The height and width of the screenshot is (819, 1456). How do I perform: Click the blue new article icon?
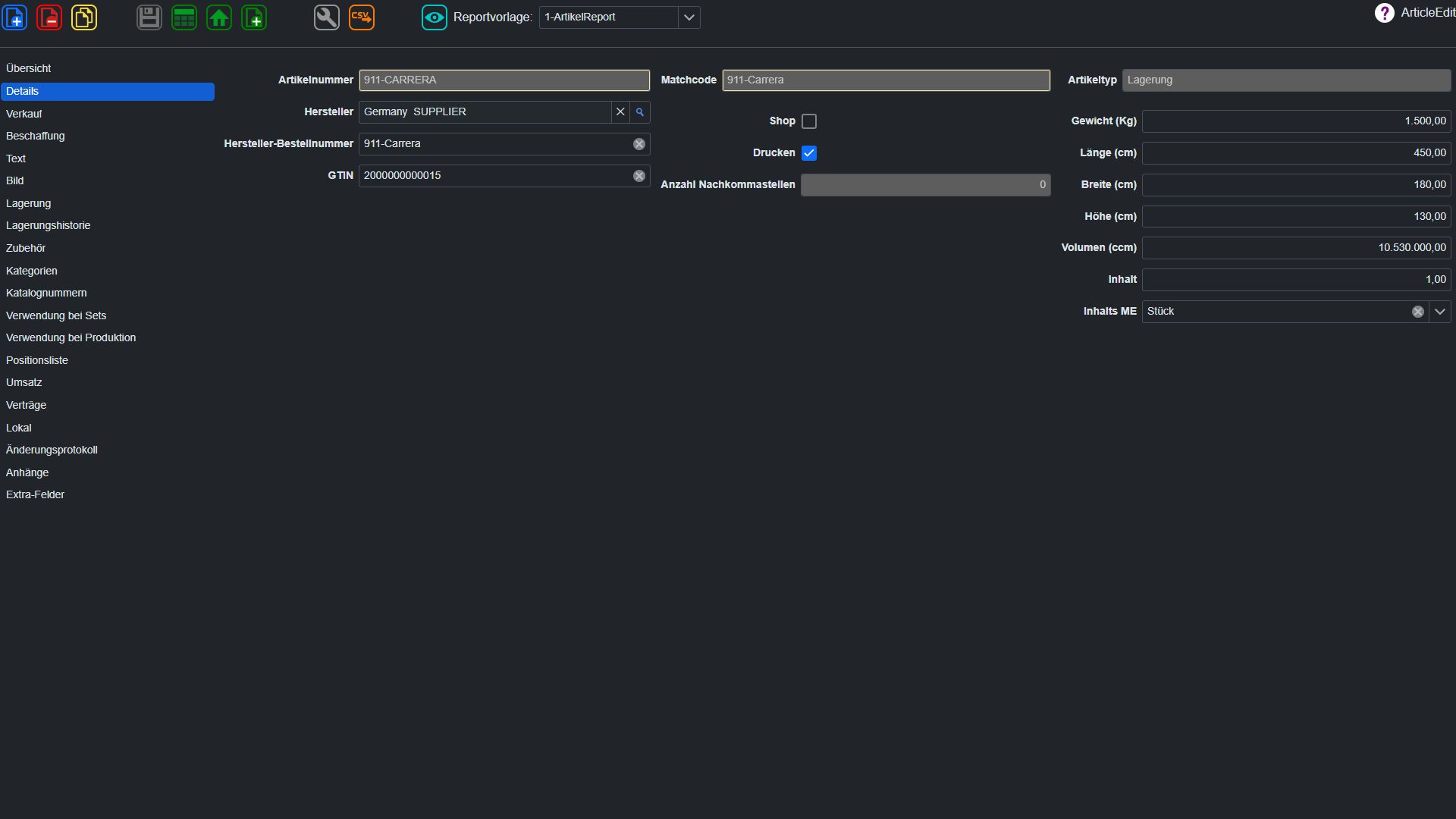15,17
